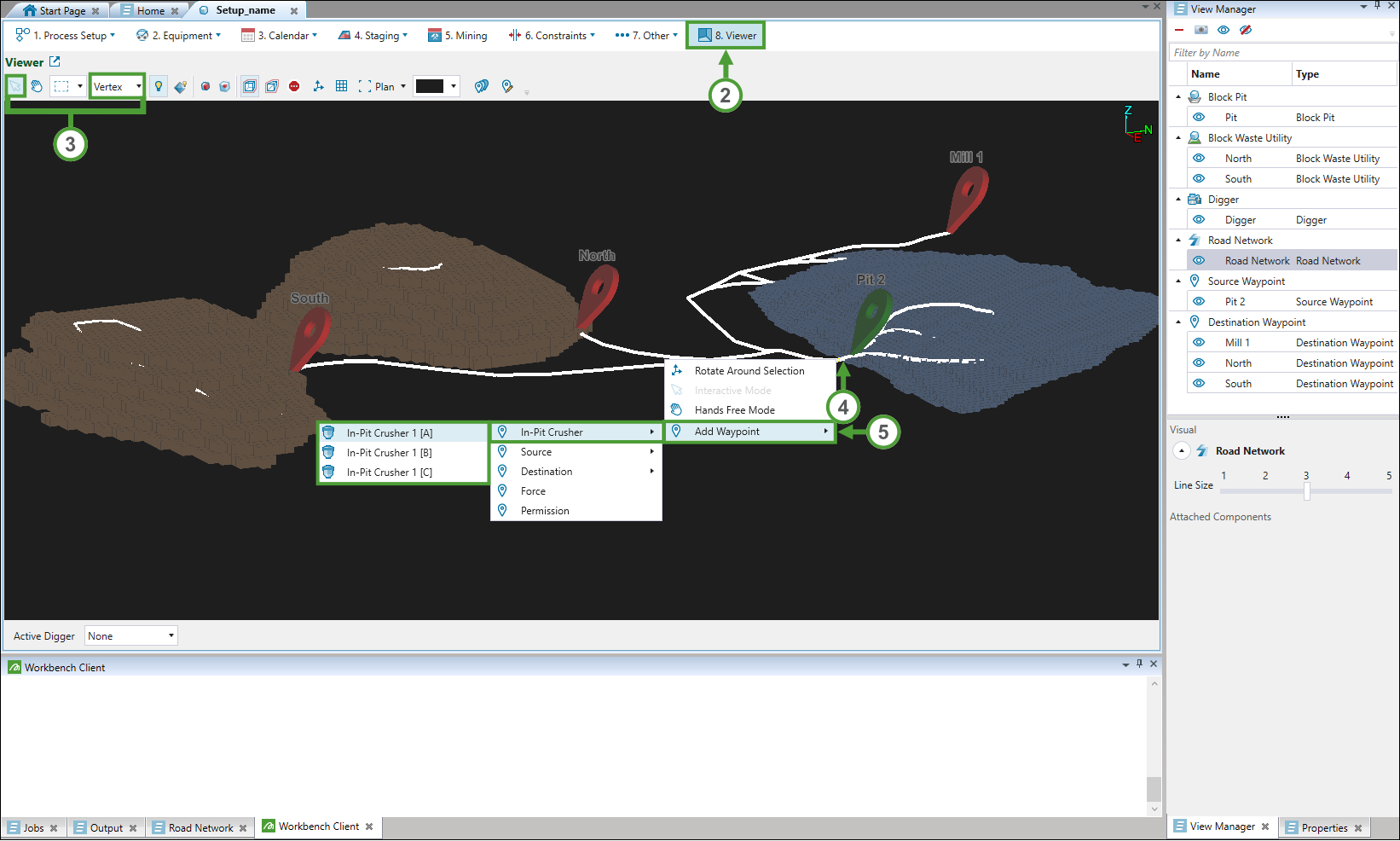1400x841 pixels.
Task: Pop out the Viewer using external-link icon
Action: (55, 61)
